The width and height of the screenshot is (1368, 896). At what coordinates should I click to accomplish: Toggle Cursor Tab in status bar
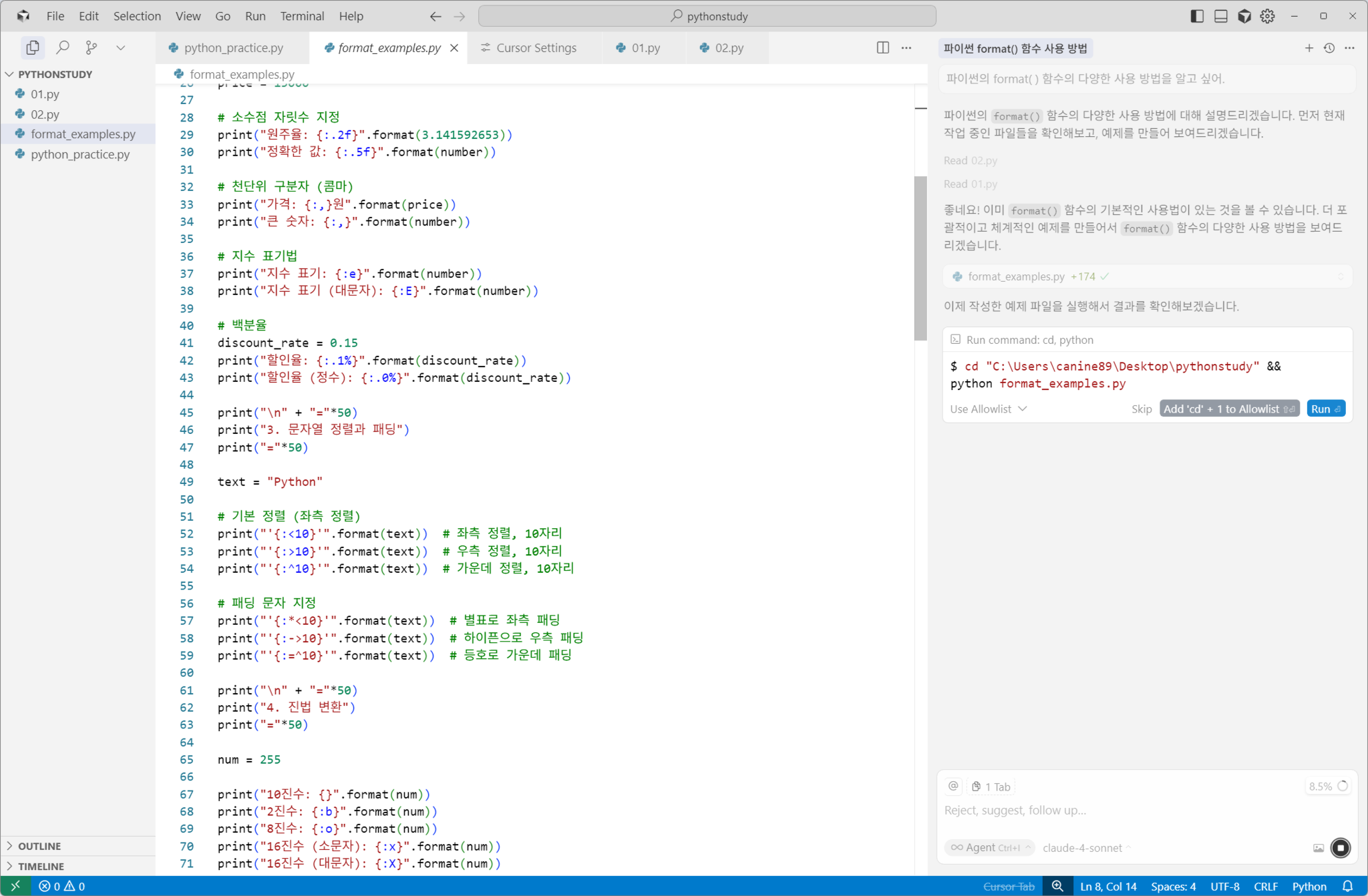[x=1009, y=886]
